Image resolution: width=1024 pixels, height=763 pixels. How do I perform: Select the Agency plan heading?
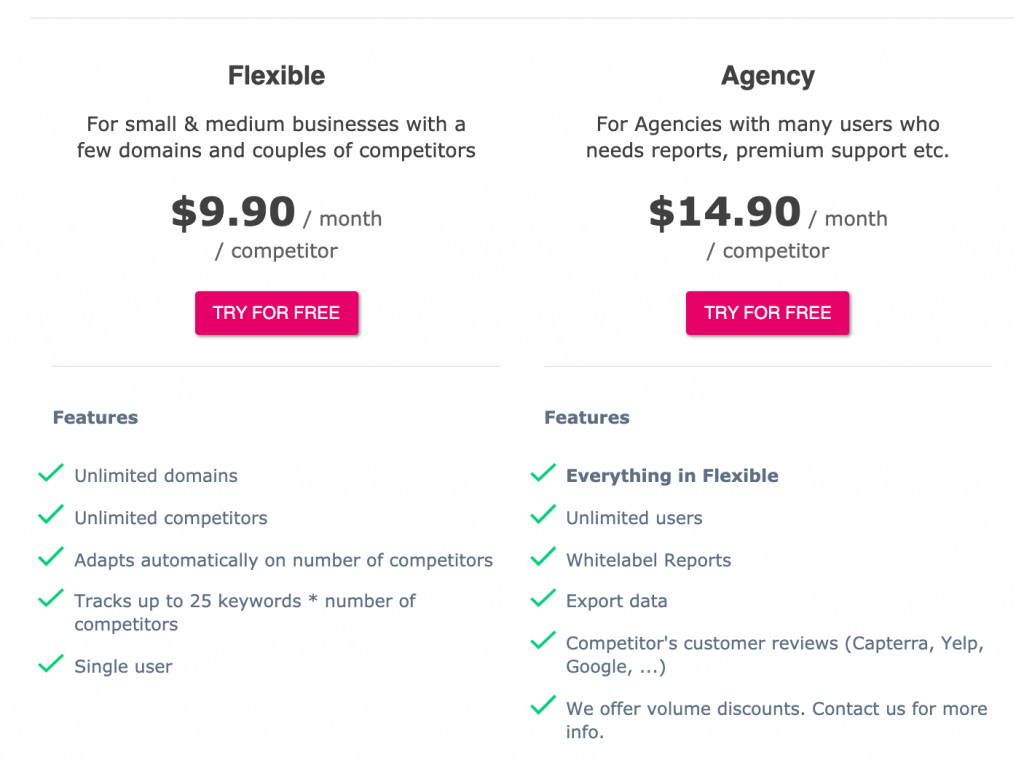point(768,77)
